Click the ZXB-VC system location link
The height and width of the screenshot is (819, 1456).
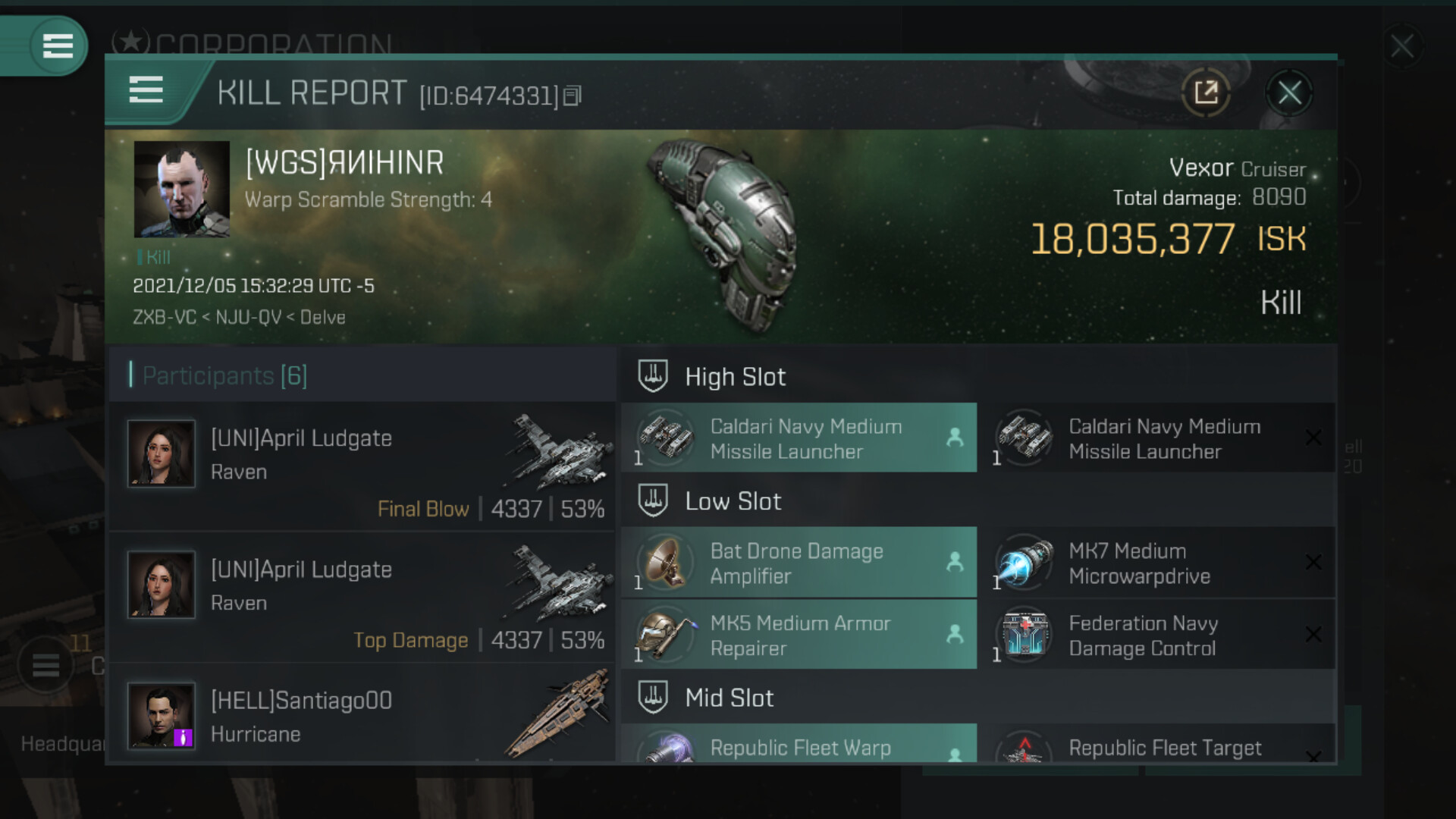pos(164,317)
